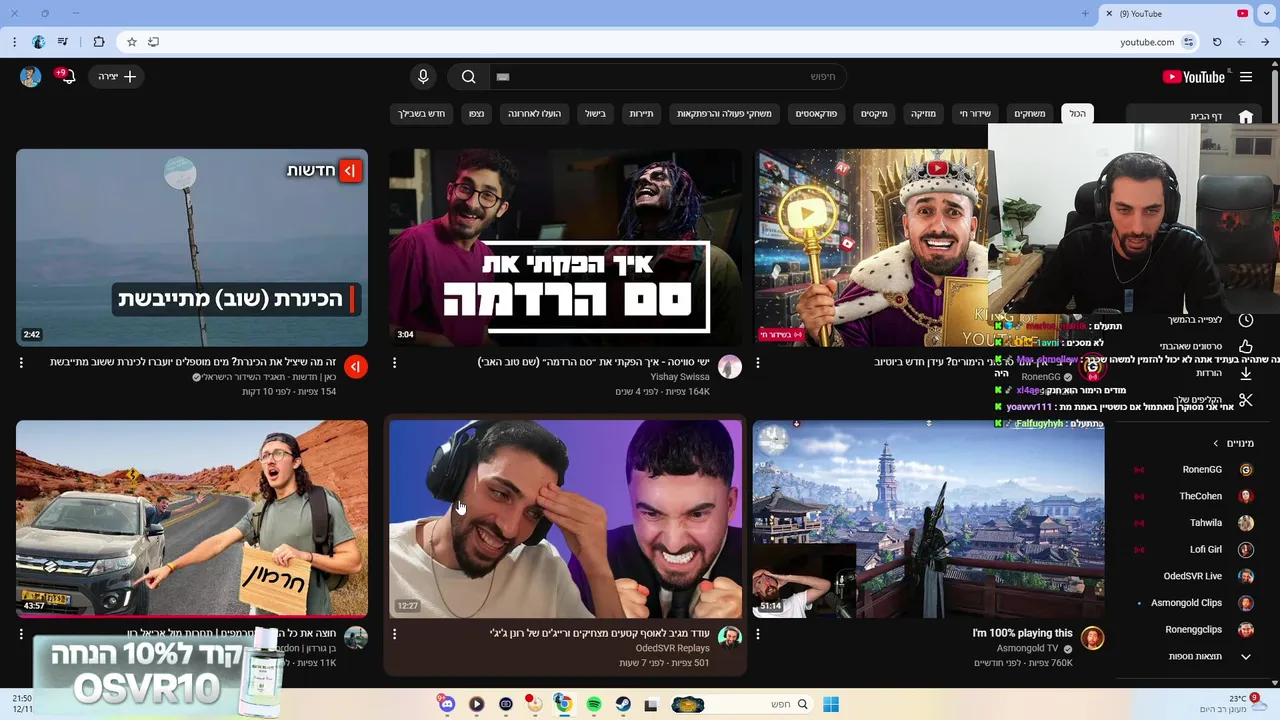Open OdedSVR Live channel in subscriptions
This screenshot has width=1280, height=720.
[1193, 576]
